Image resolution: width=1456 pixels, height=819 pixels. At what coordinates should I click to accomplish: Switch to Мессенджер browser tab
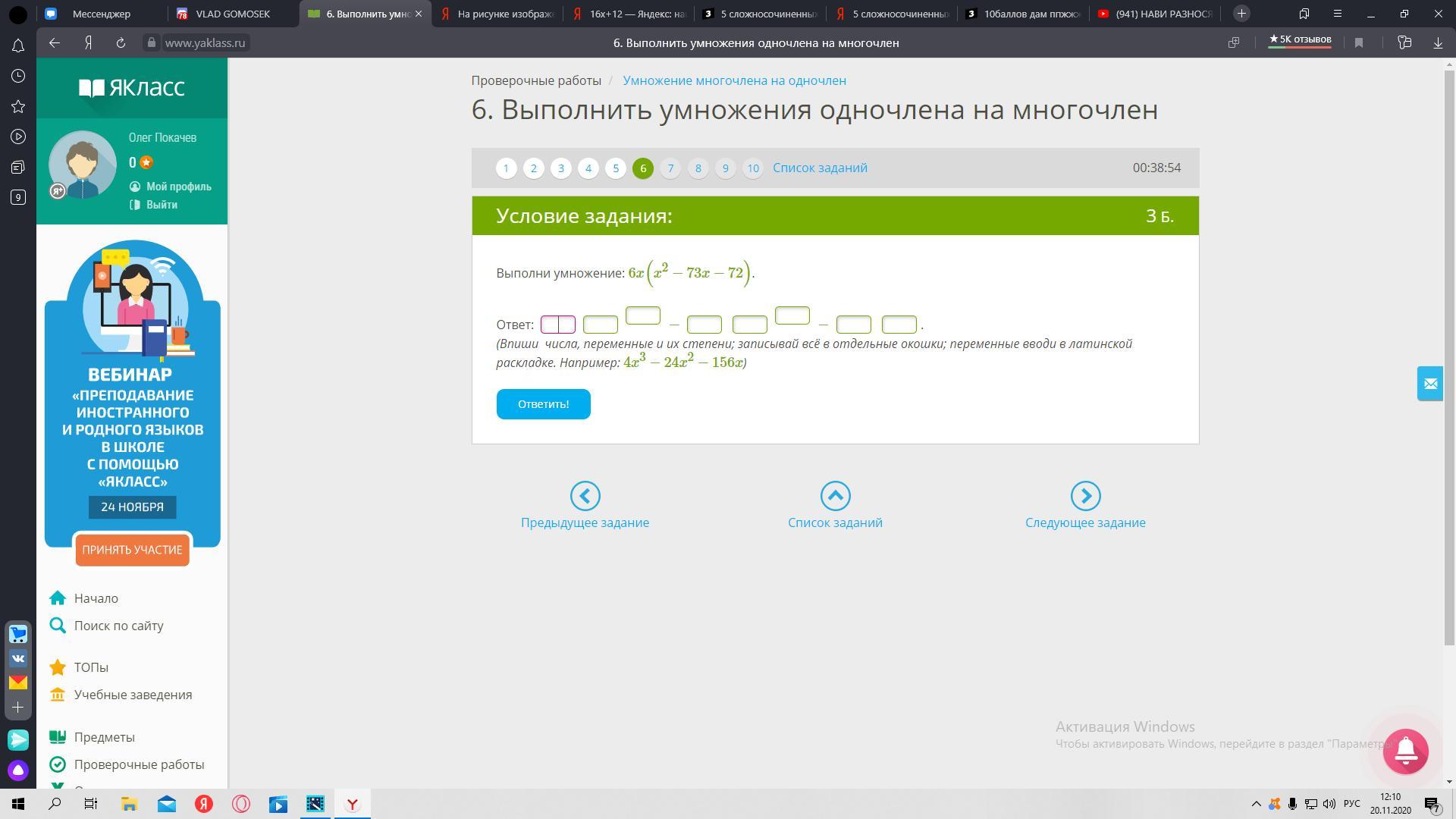[x=101, y=14]
